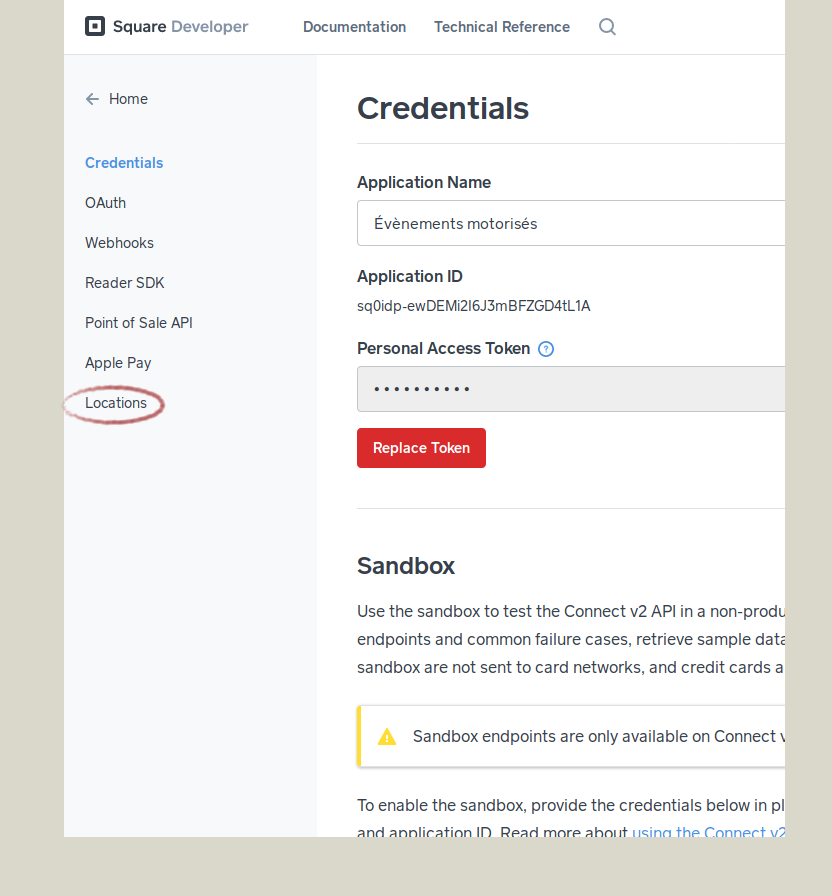Follow the 'using the Connect v2' link
This screenshot has height=896, width=832.
(x=708, y=831)
